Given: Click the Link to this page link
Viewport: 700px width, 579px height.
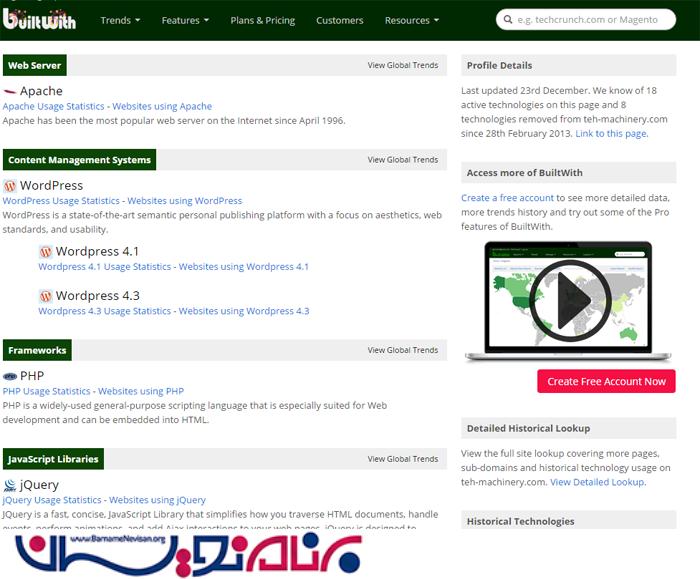Looking at the screenshot, I should click(611, 133).
